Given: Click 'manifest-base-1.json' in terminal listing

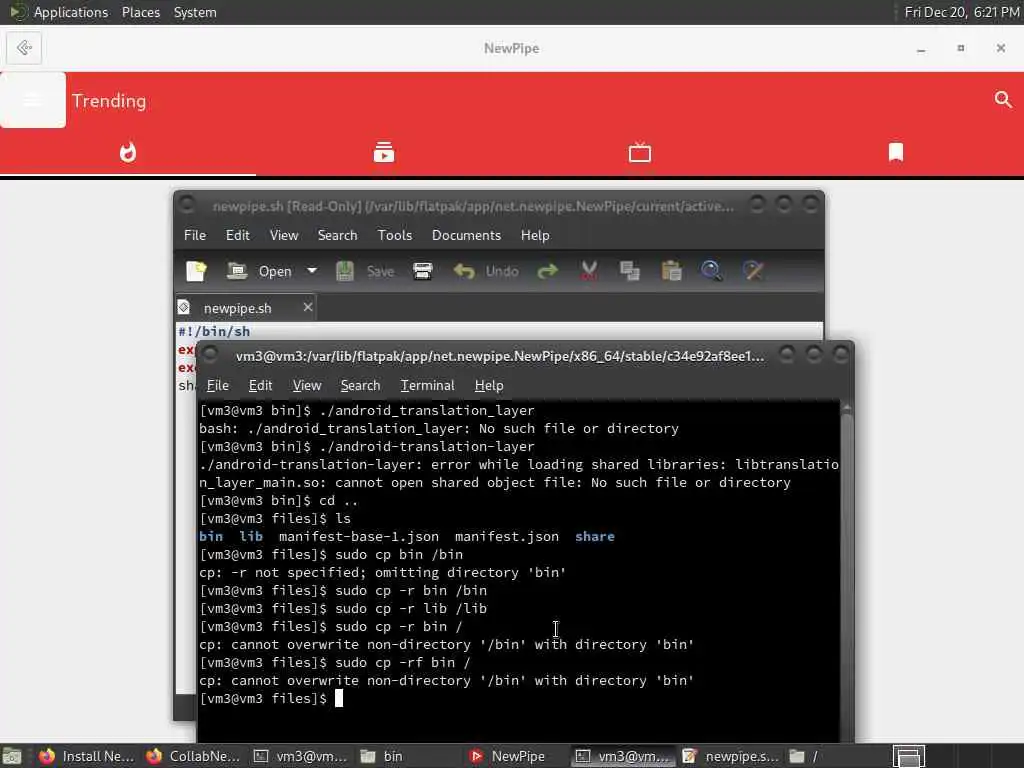Looking at the screenshot, I should click(359, 536).
